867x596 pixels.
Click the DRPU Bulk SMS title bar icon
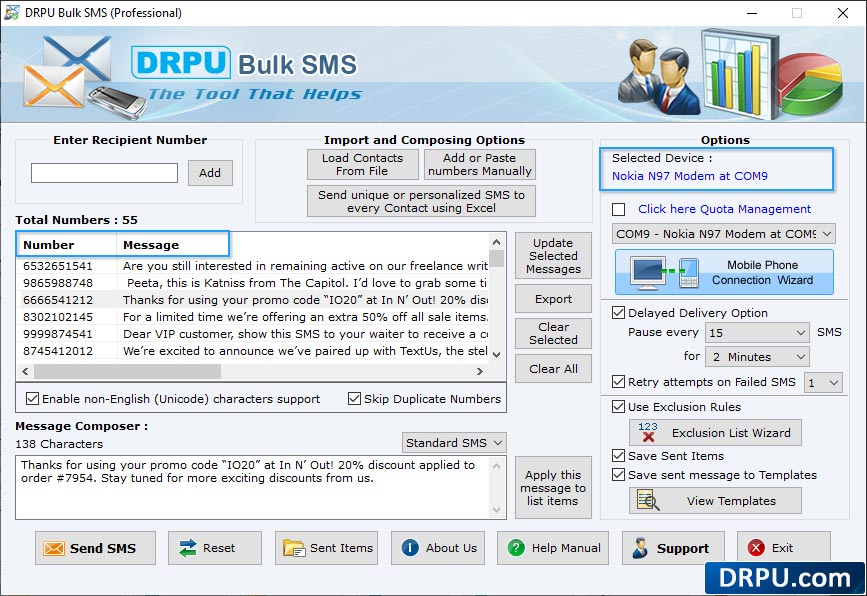click(11, 13)
